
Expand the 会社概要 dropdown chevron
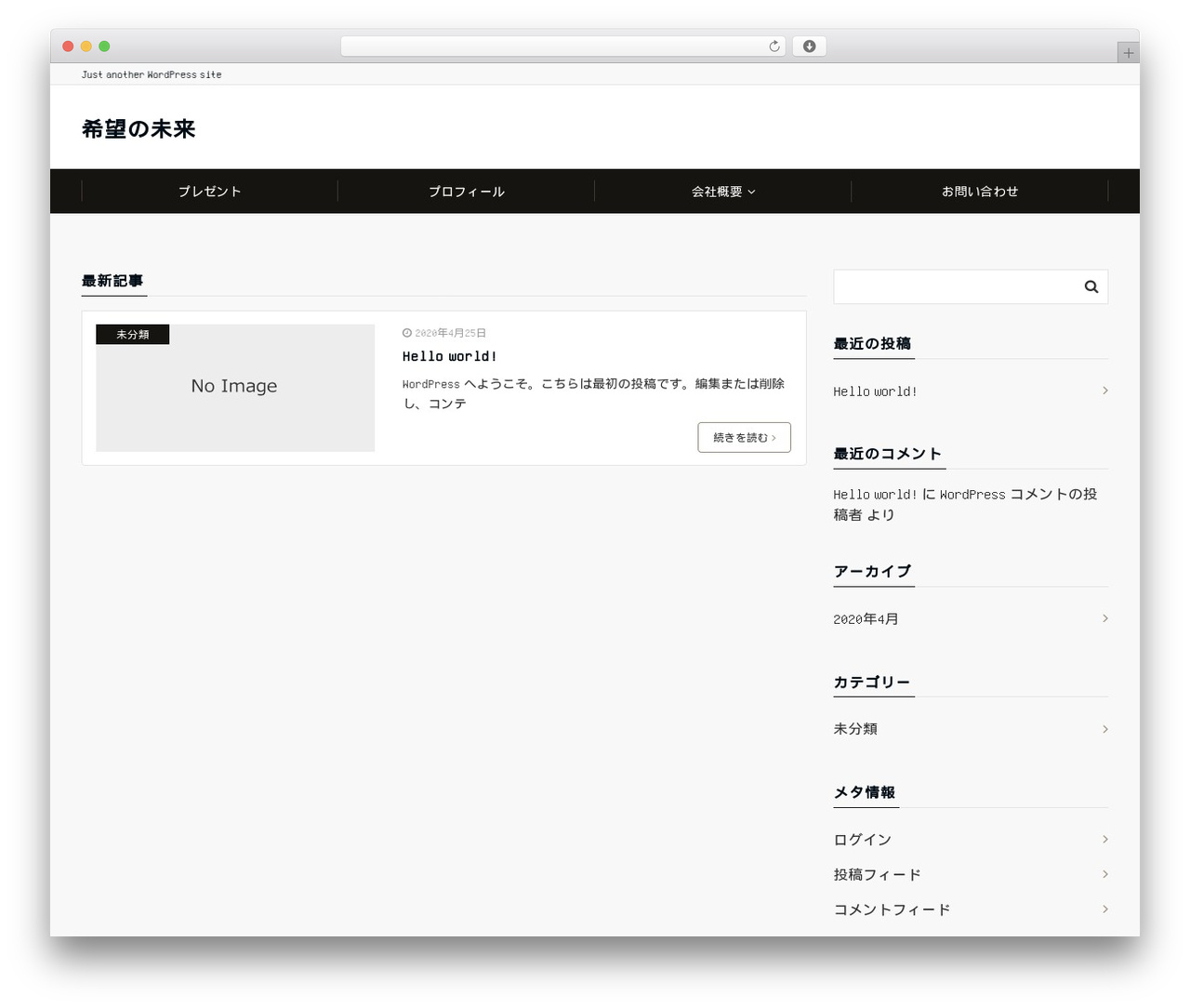752,192
